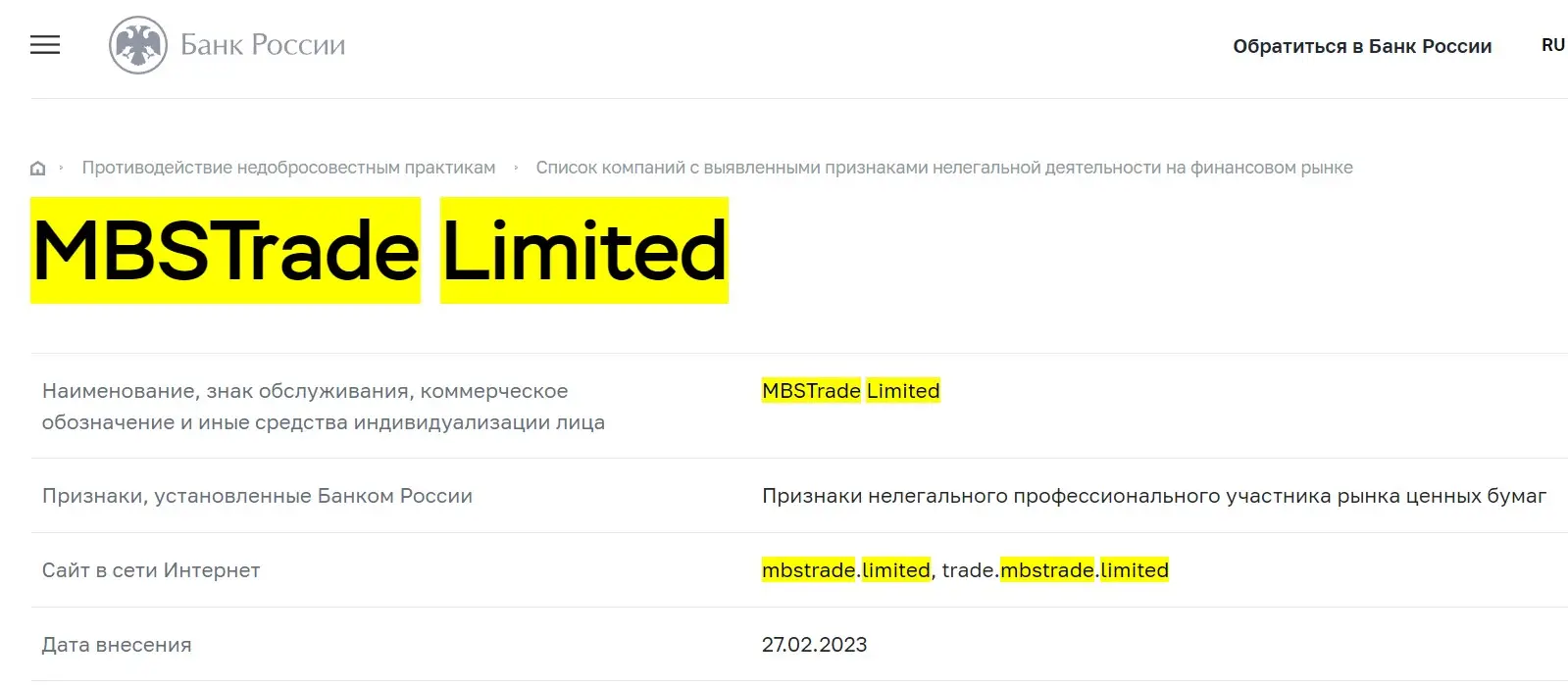Image resolution: width=1568 pixels, height=685 pixels.
Task: Click the first breadcrumb separator chevron
Action: 63,167
